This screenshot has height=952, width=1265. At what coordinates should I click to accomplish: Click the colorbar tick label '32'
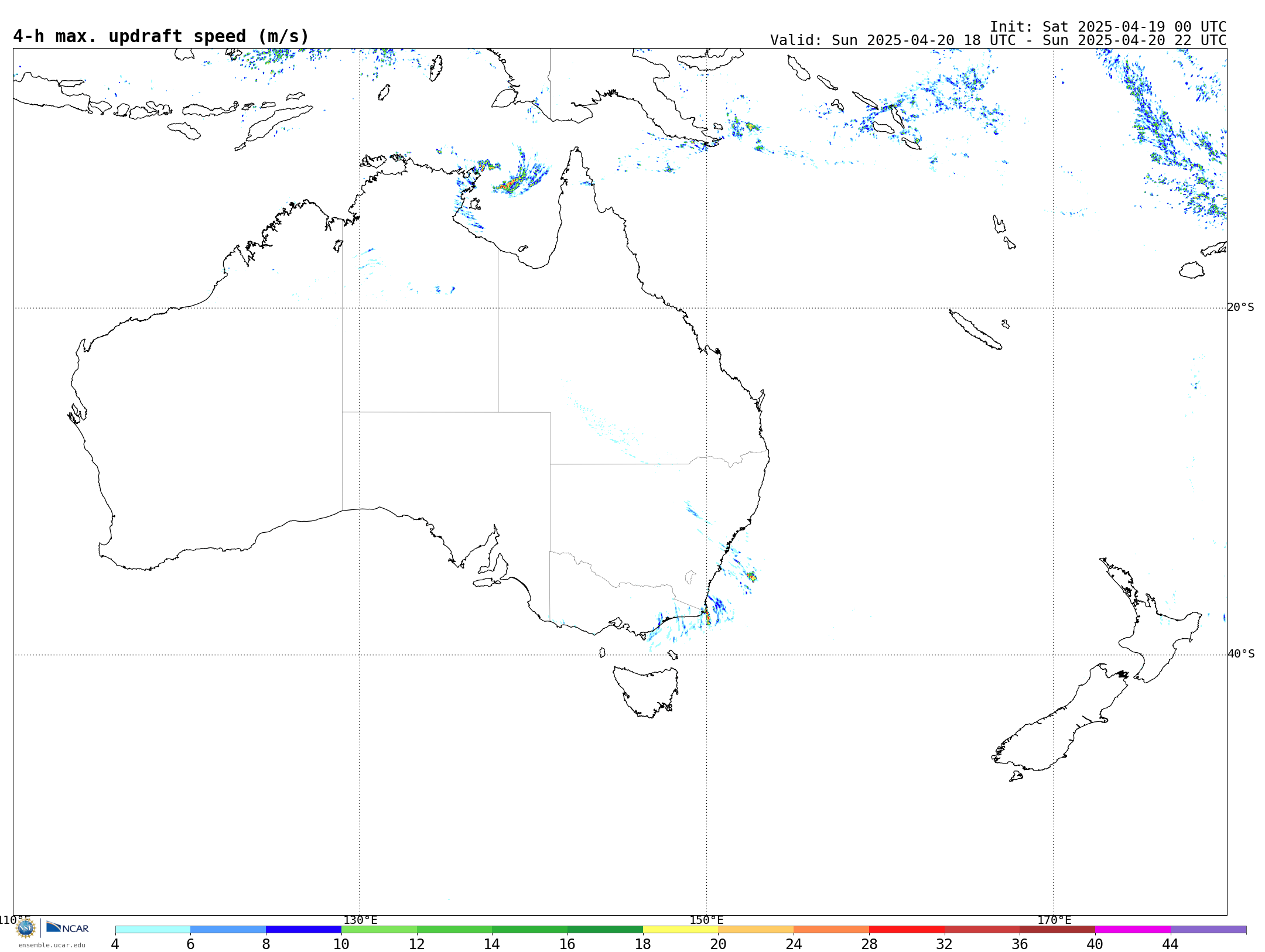pyautogui.click(x=945, y=944)
